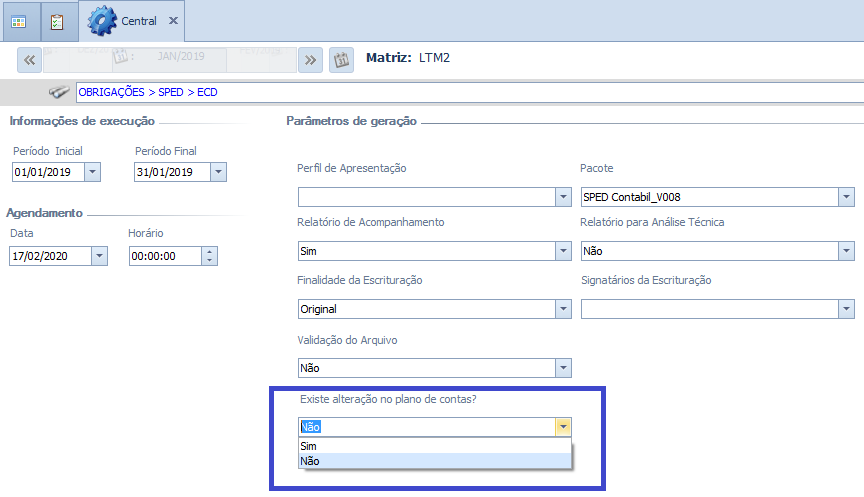Advance to next month with double-right arrow

click(311, 59)
